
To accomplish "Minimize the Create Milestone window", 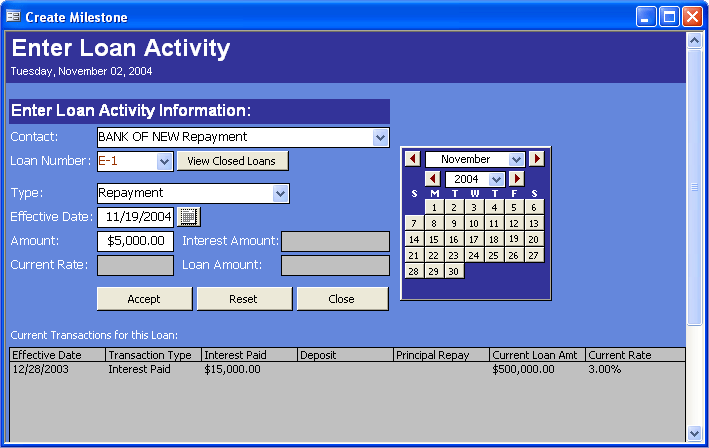I will tap(646, 17).
